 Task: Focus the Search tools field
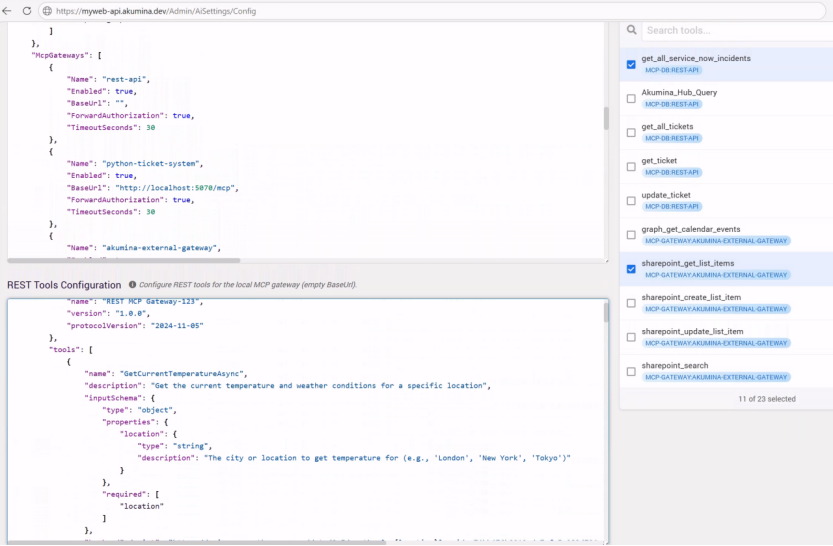coord(737,30)
